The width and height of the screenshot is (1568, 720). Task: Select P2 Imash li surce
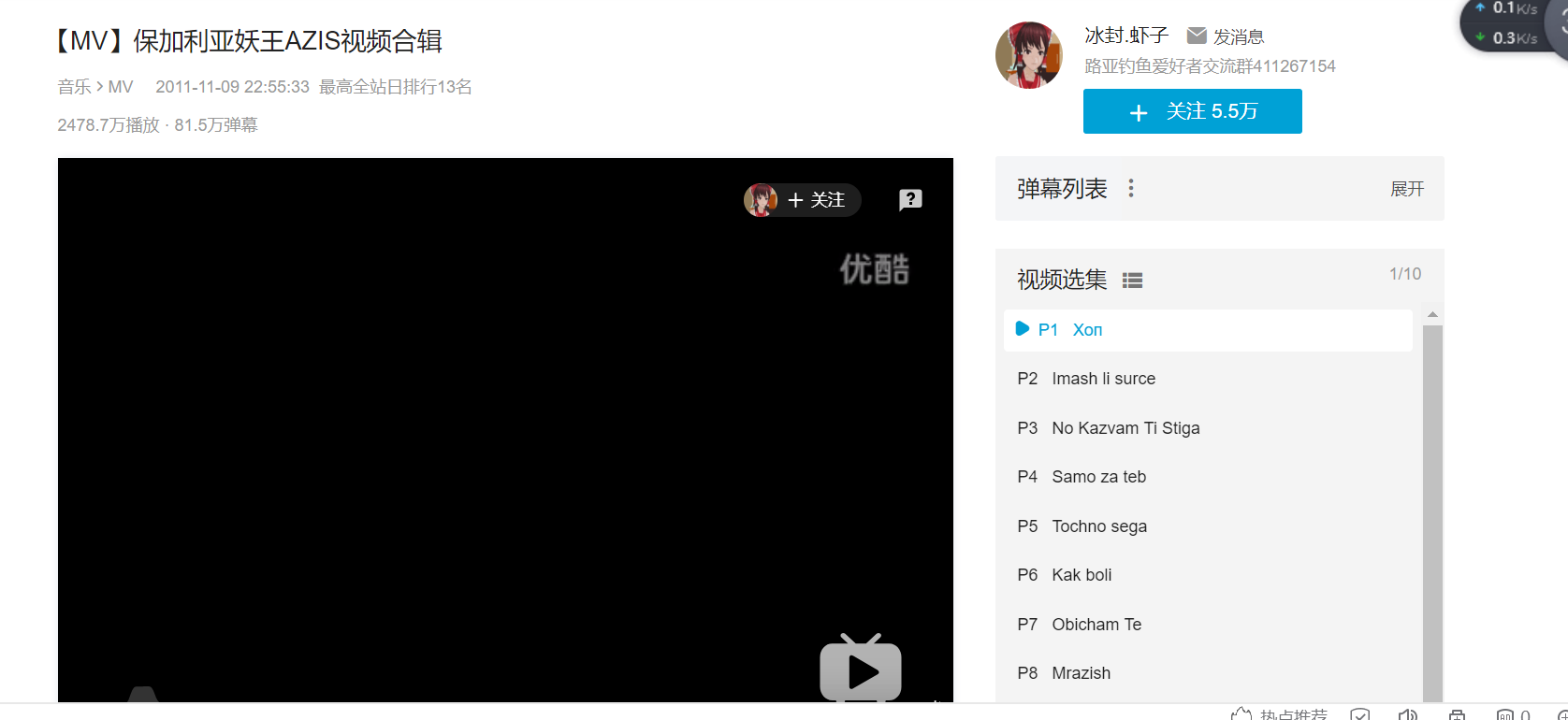tap(1208, 379)
